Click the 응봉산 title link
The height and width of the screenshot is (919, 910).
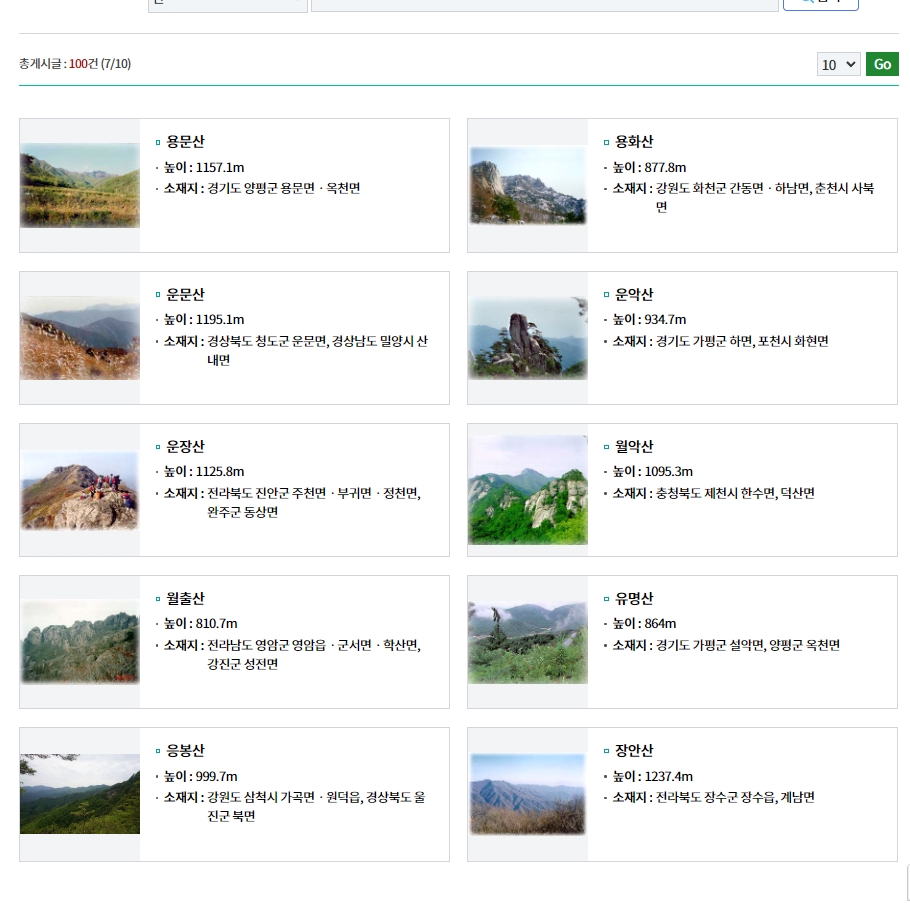click(x=185, y=750)
